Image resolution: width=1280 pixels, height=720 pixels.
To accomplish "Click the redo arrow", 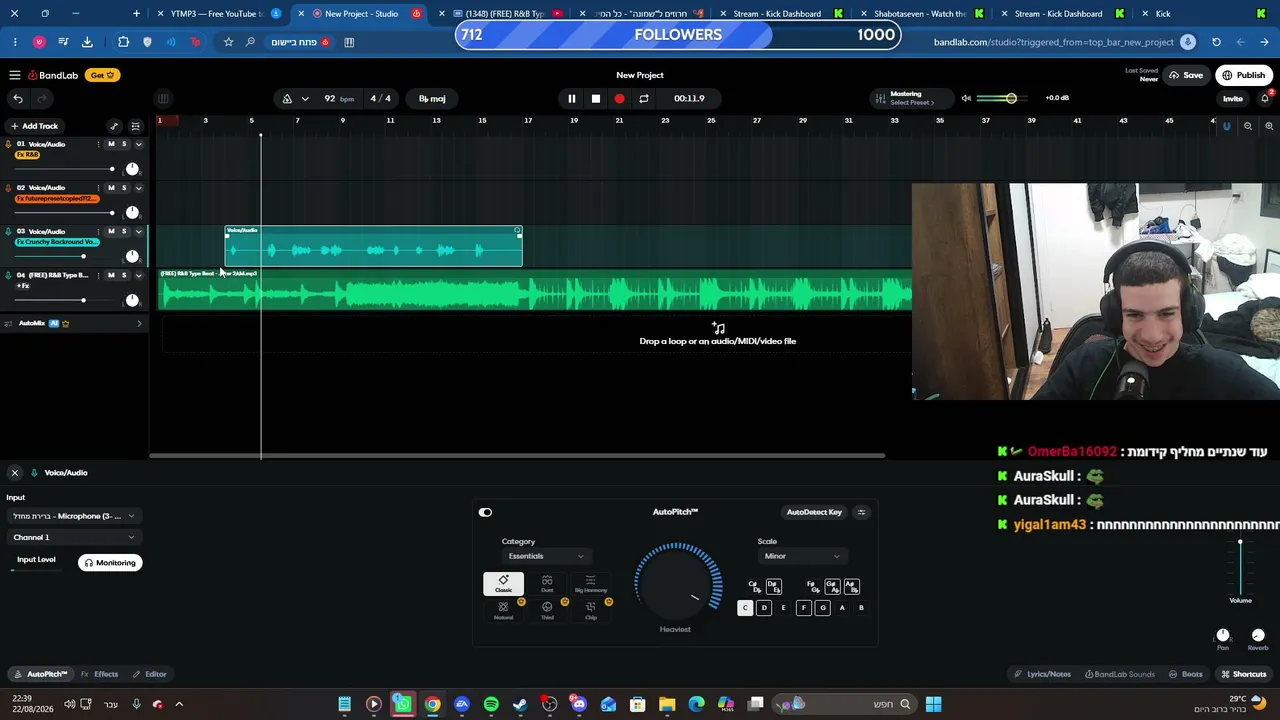I will tap(42, 98).
